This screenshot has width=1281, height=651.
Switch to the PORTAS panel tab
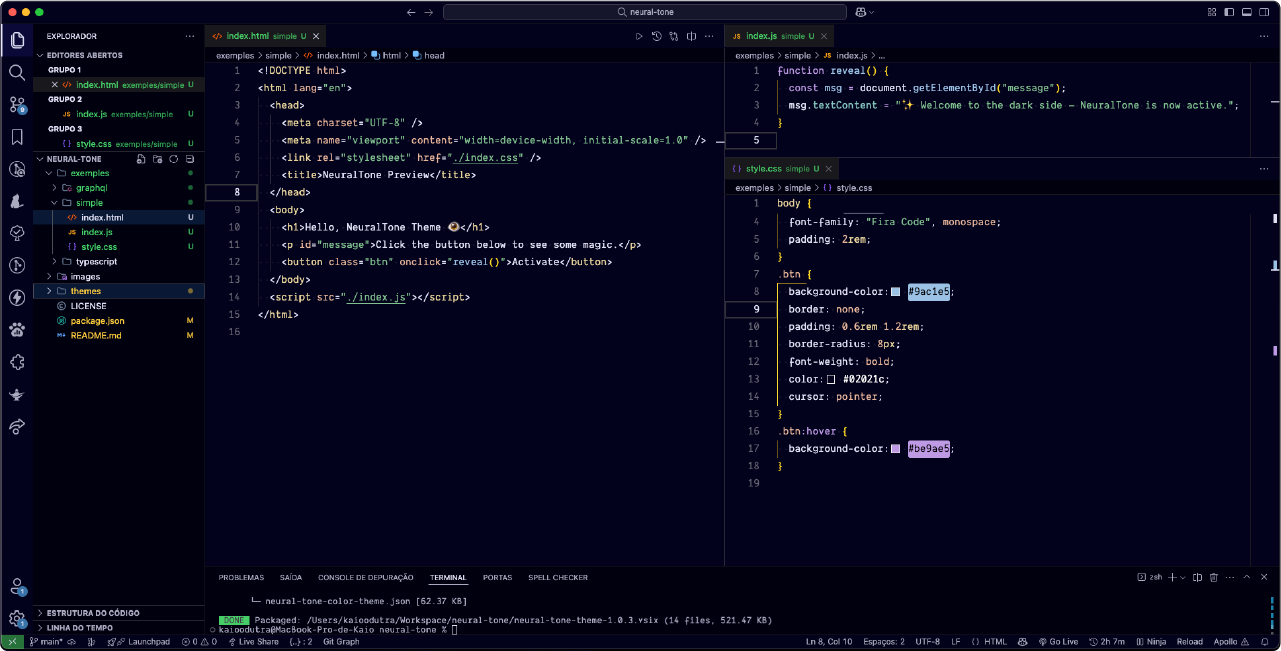497,577
